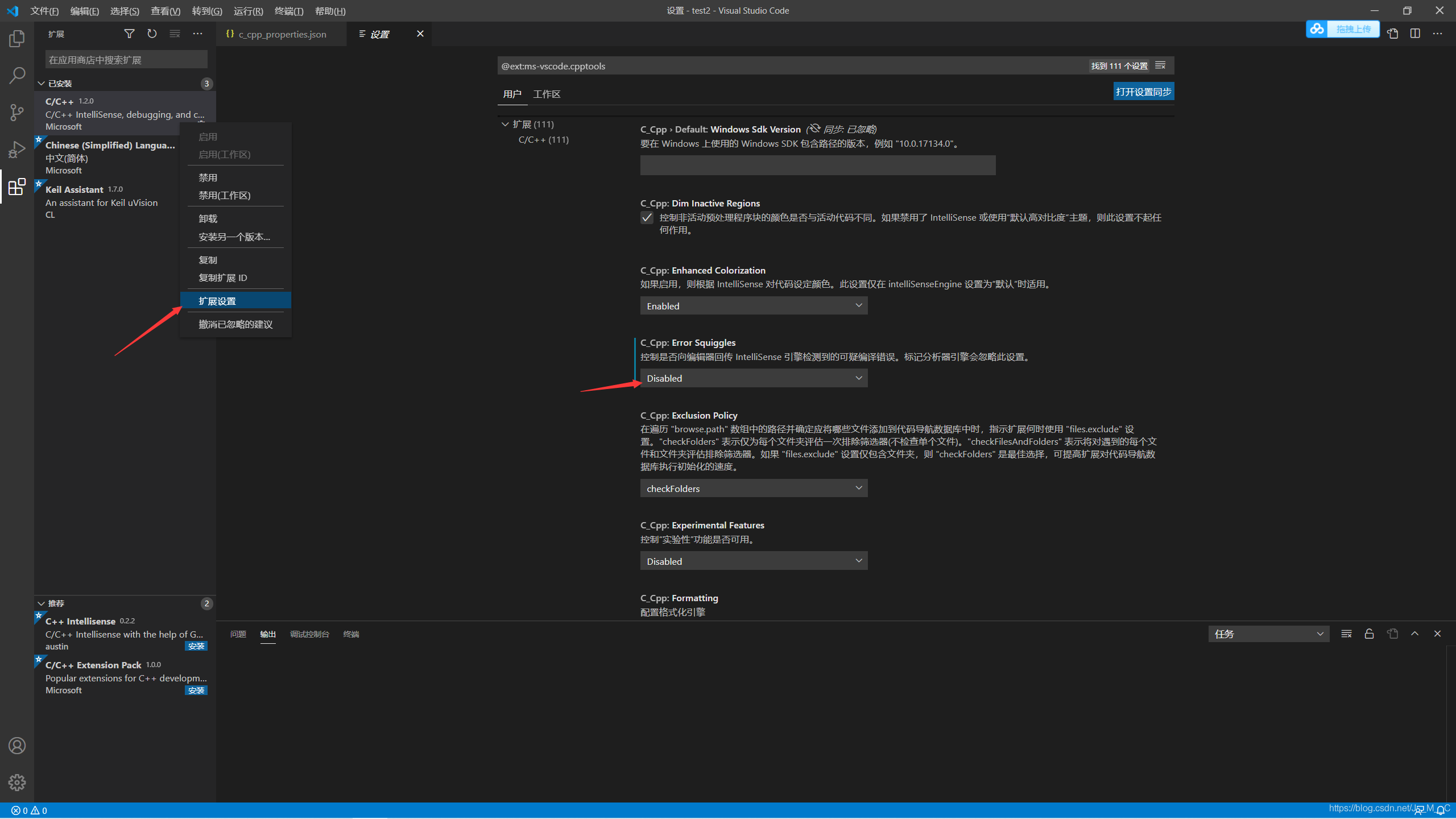Open the 帮助(H) menu
Image resolution: width=1456 pixels, height=819 pixels.
[x=330, y=11]
